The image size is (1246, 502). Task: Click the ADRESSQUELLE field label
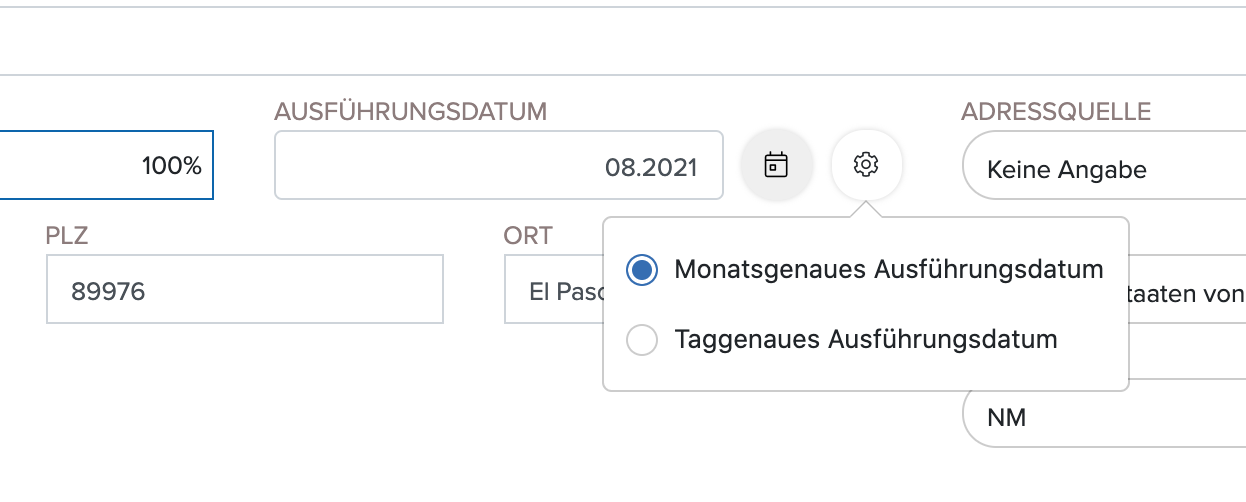point(1056,111)
